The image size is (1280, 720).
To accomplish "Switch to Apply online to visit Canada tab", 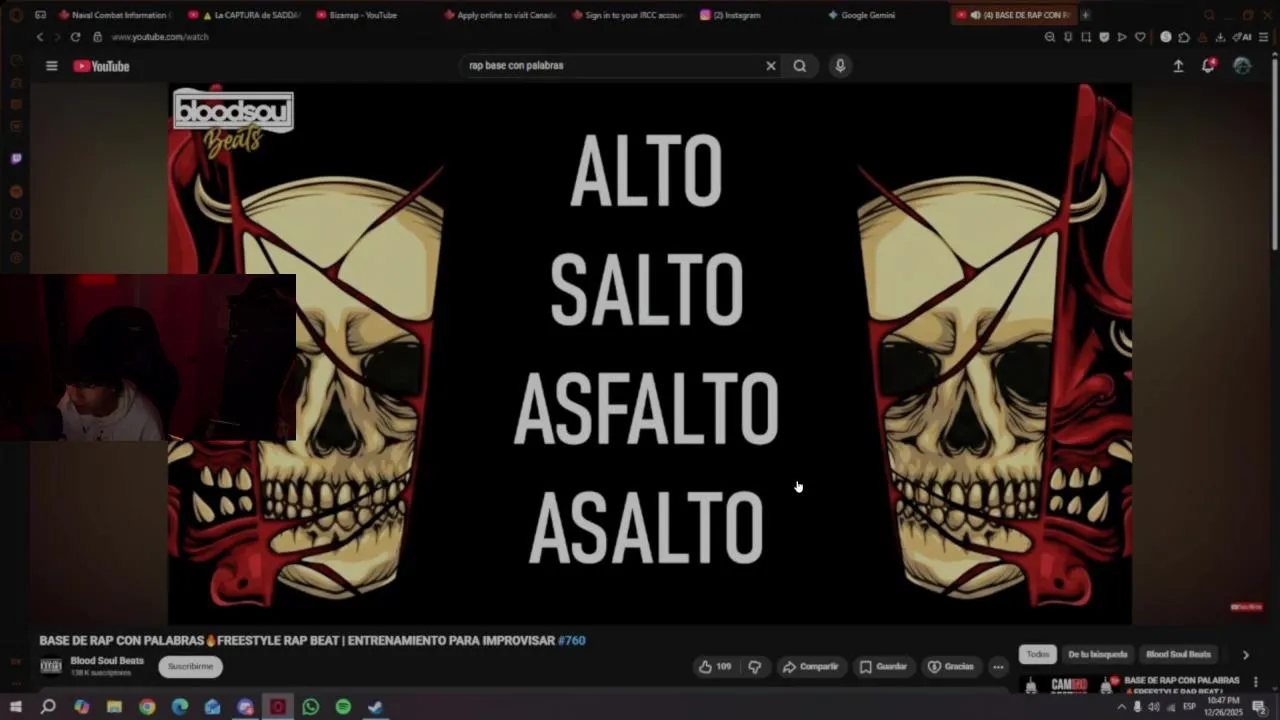I will click(500, 15).
